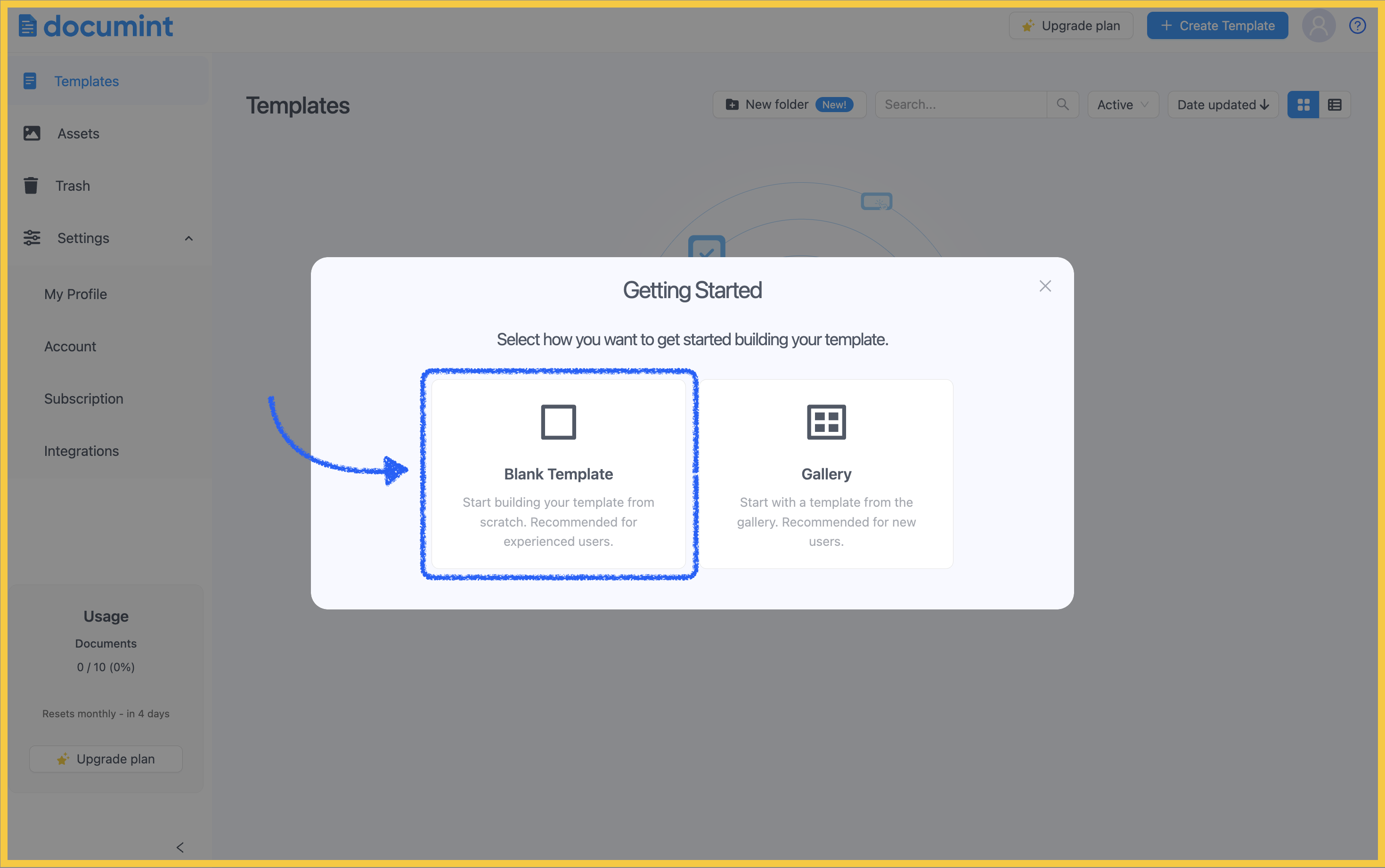The image size is (1385, 868).
Task: Choose the Blank Template option
Action: pos(558,474)
